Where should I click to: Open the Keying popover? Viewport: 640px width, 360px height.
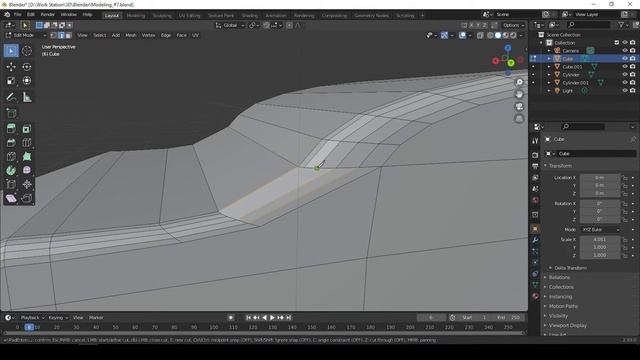pos(58,318)
